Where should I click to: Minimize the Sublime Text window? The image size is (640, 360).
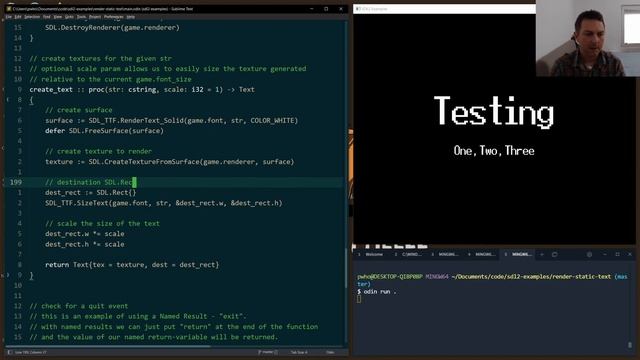312,9
